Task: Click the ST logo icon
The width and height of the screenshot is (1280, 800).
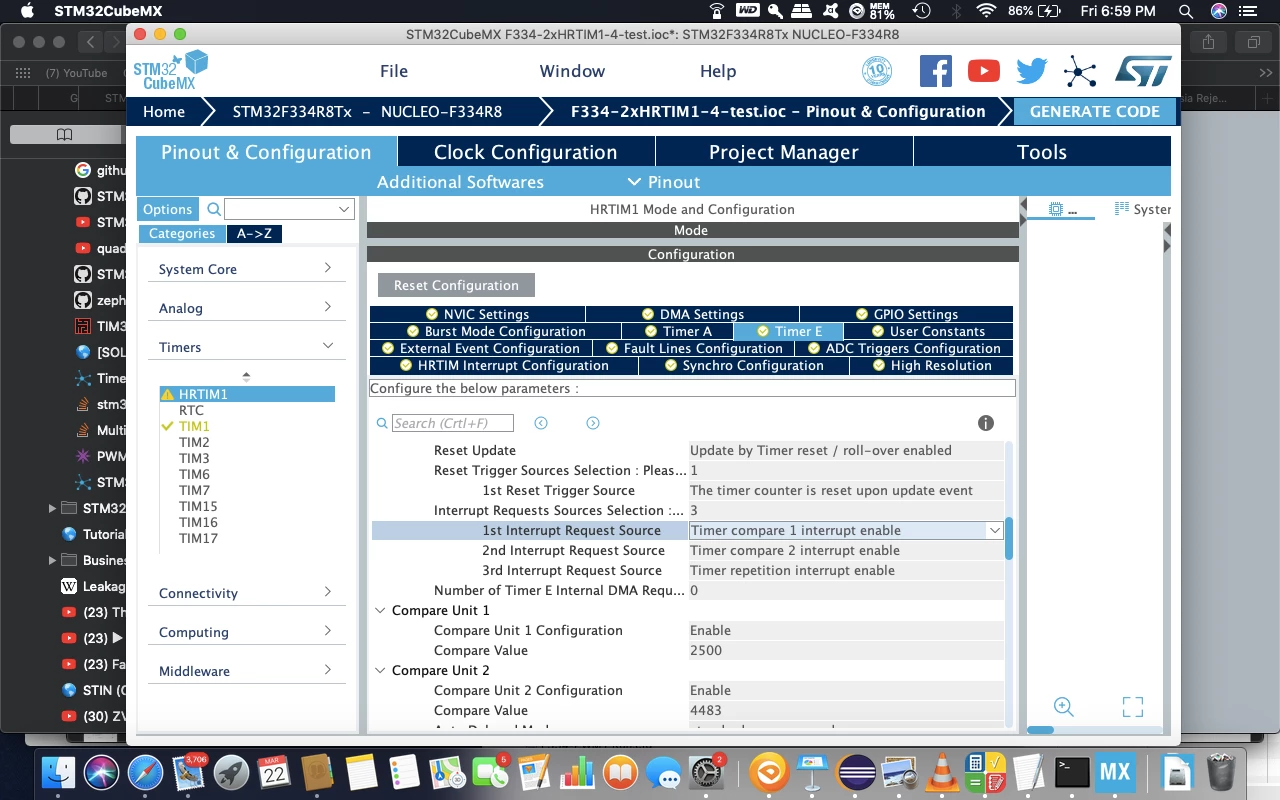Action: tap(1142, 71)
